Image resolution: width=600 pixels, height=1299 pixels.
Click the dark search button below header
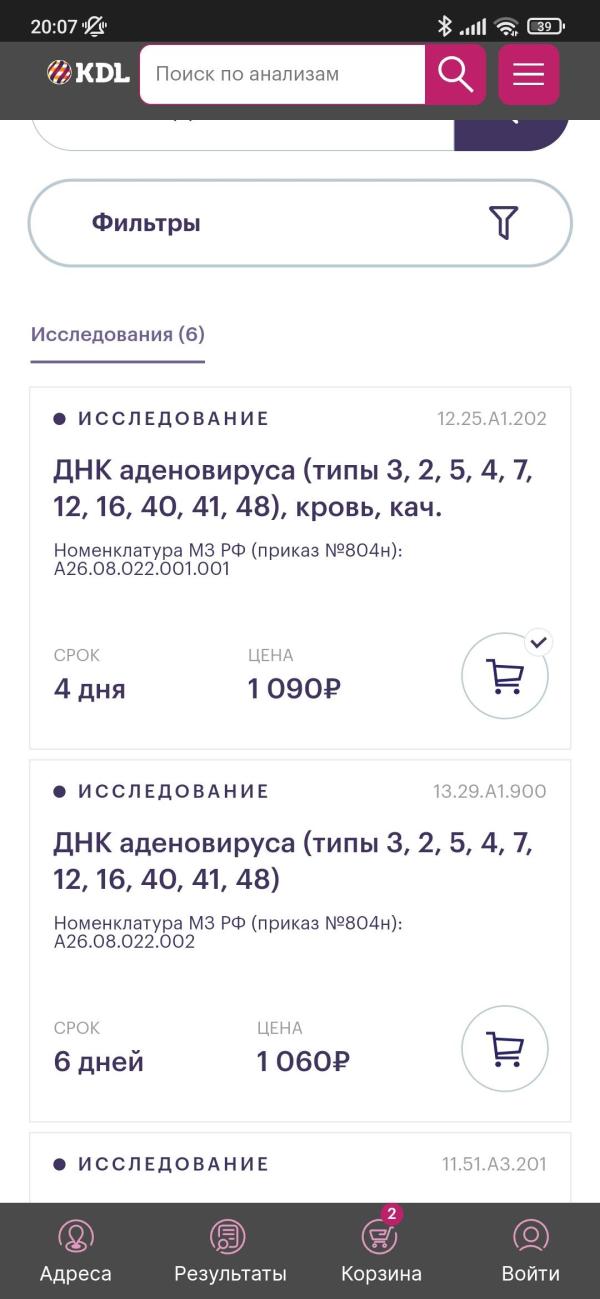512,135
